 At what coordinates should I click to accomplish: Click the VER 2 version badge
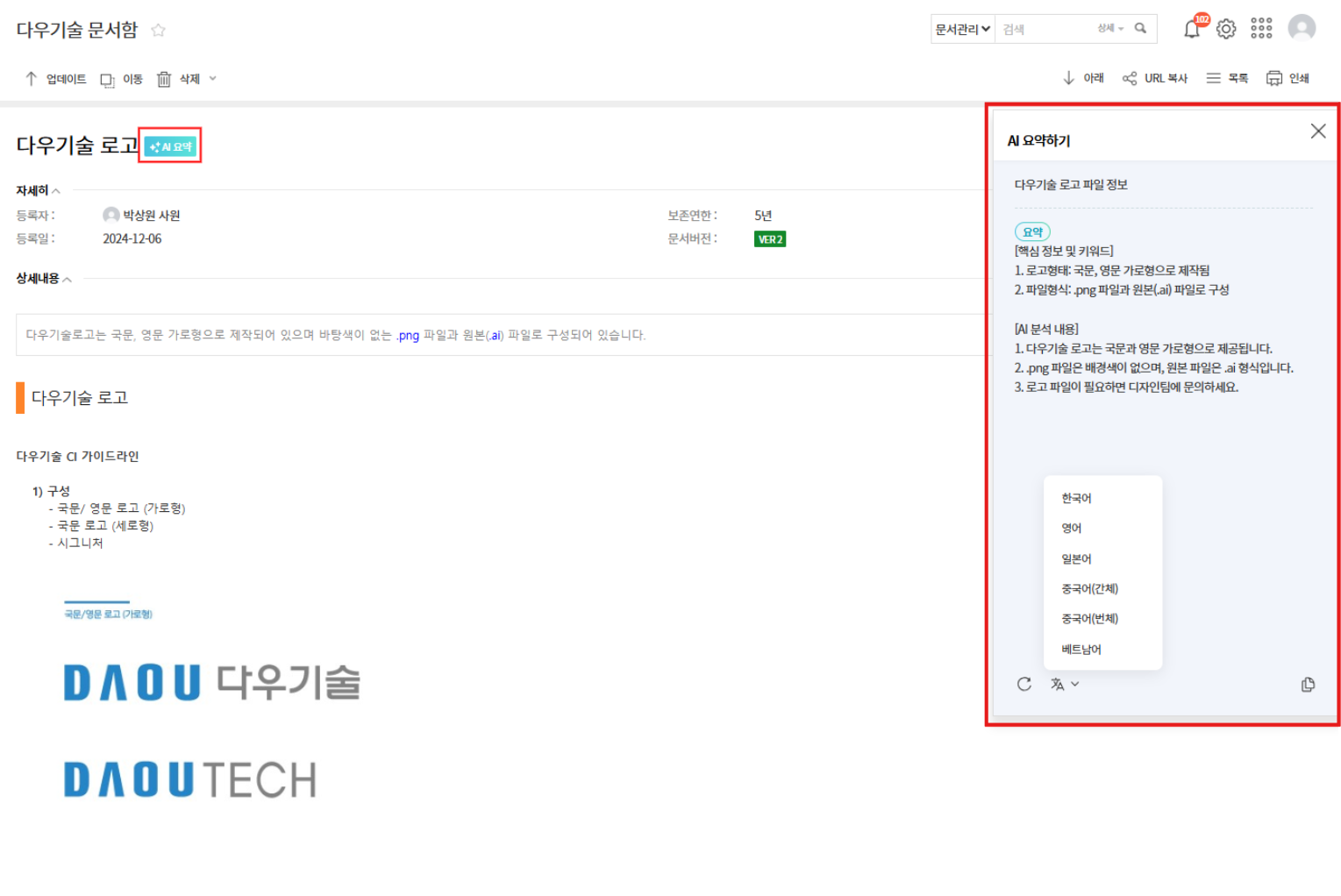click(x=770, y=239)
